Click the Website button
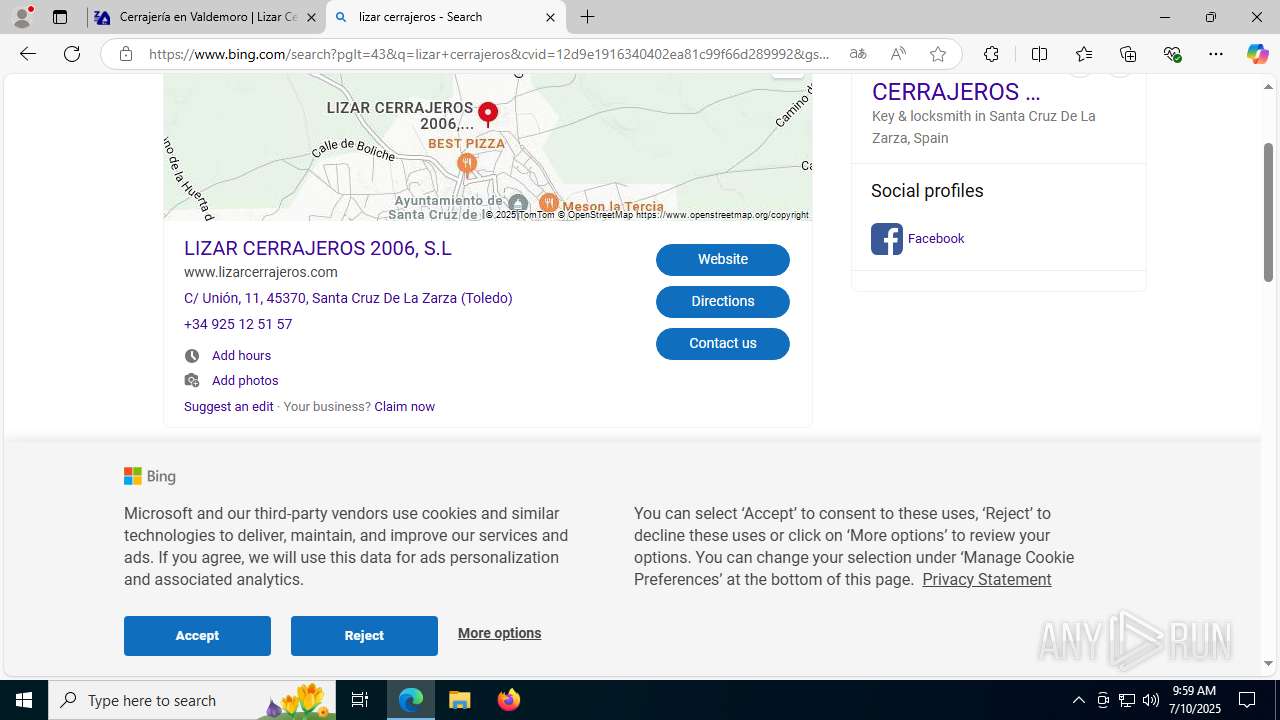The width and height of the screenshot is (1280, 720). tap(723, 260)
